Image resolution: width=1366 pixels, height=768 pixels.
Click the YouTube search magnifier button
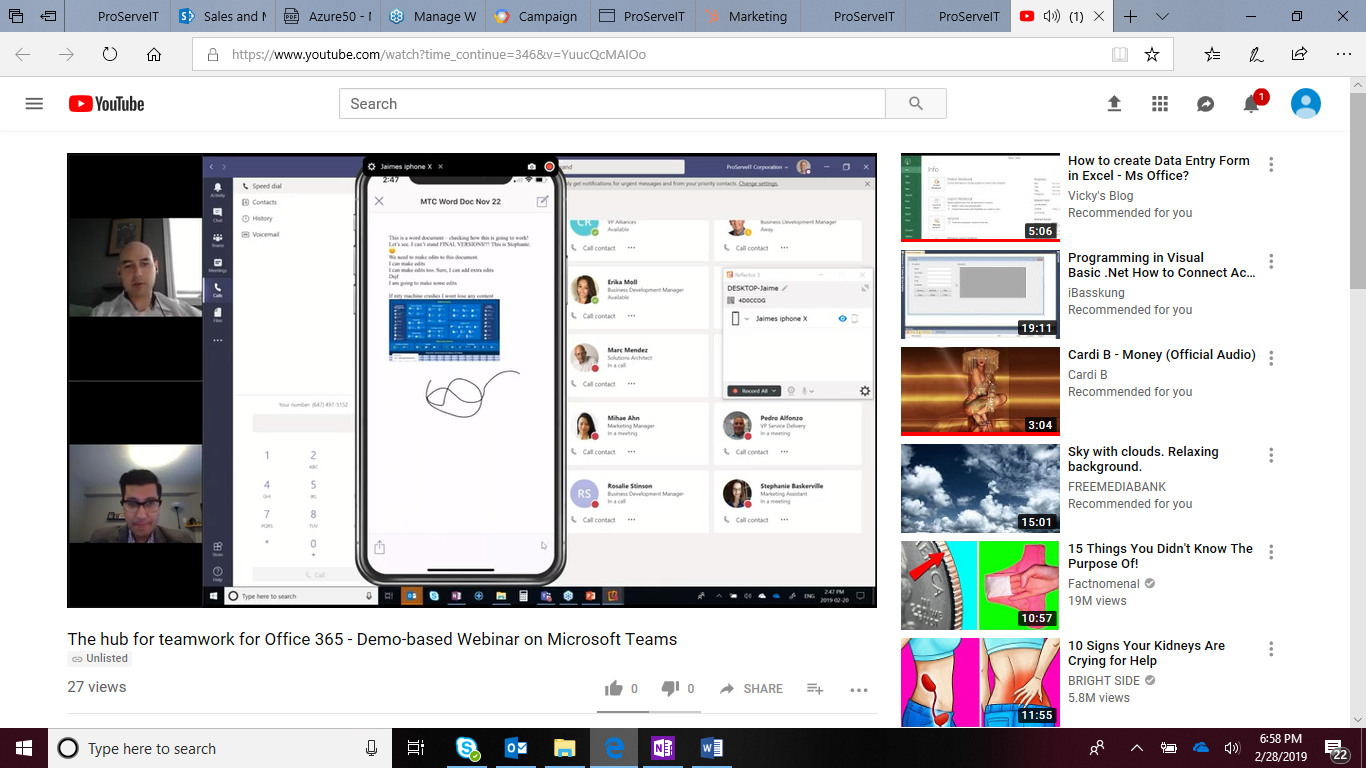tap(916, 104)
